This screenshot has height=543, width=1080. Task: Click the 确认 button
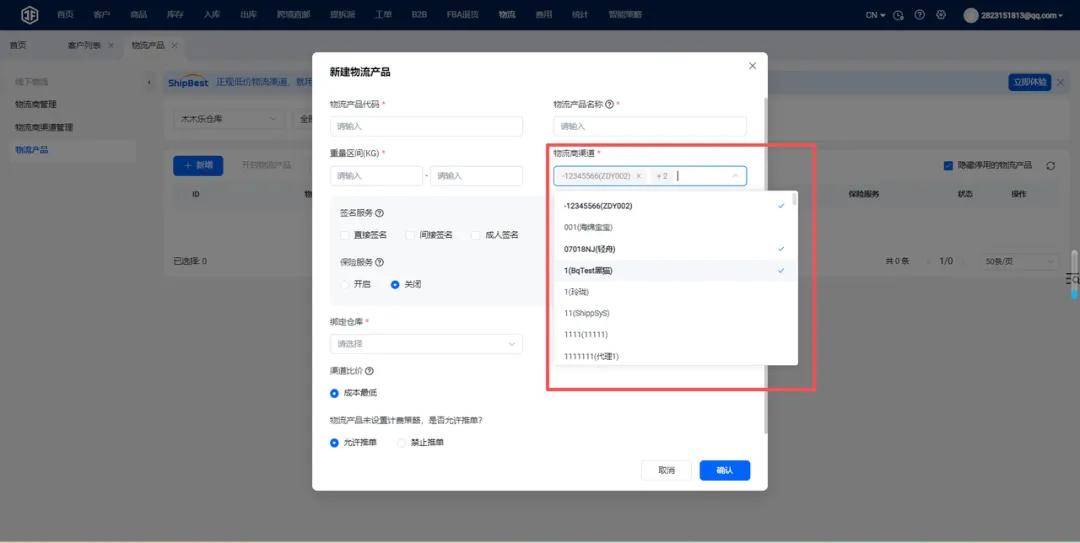point(725,470)
